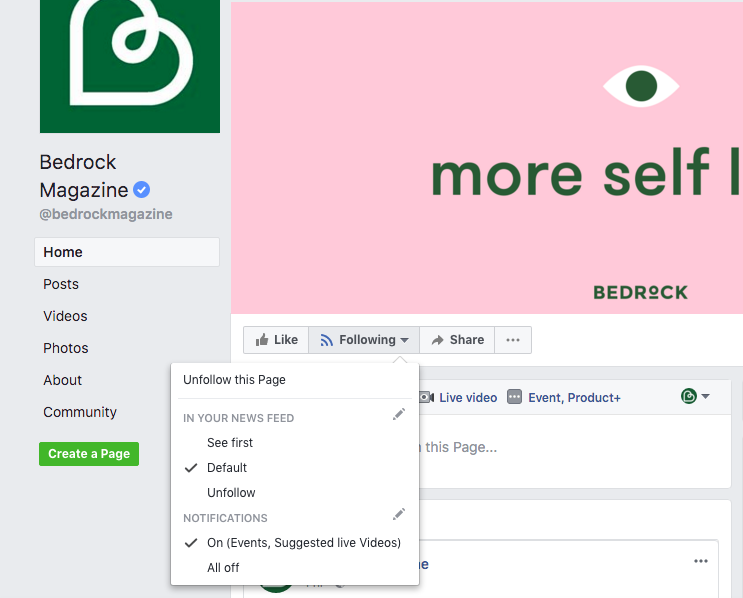
Task: Open the Posts section
Action: (x=61, y=284)
